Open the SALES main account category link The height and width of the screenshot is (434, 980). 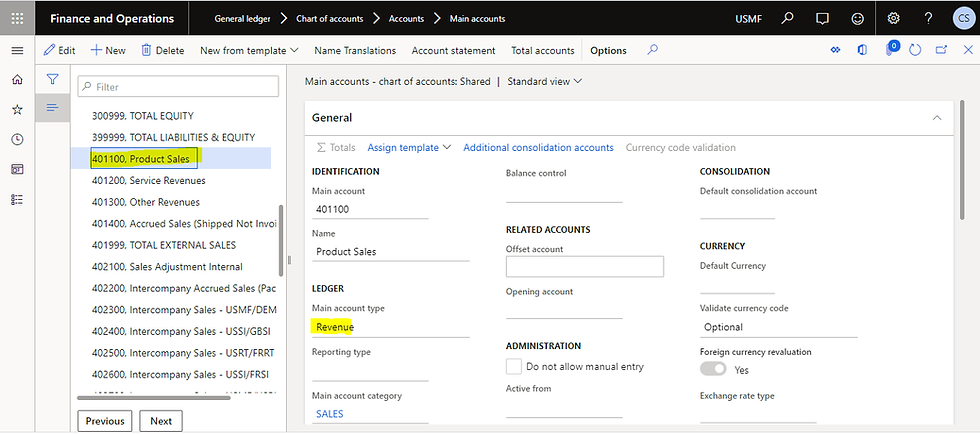[329, 414]
